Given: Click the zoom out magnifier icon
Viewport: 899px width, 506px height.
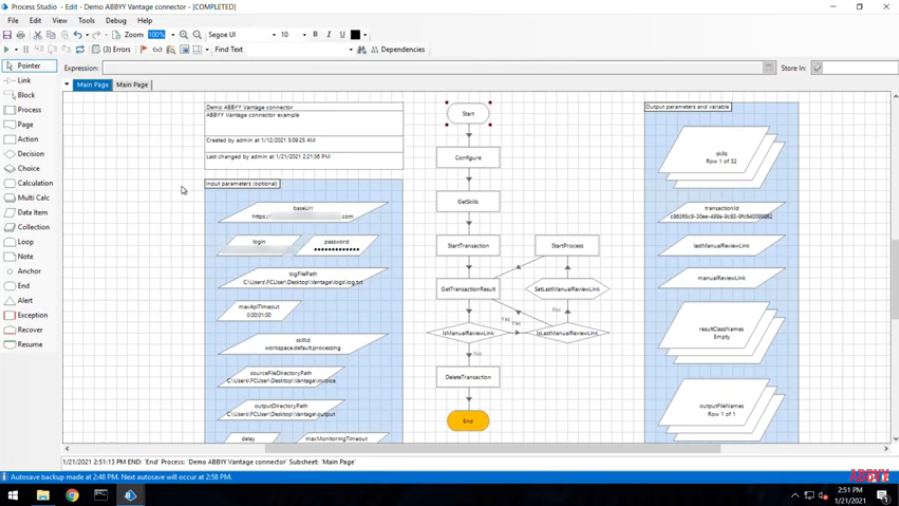Looking at the screenshot, I should click(197, 35).
